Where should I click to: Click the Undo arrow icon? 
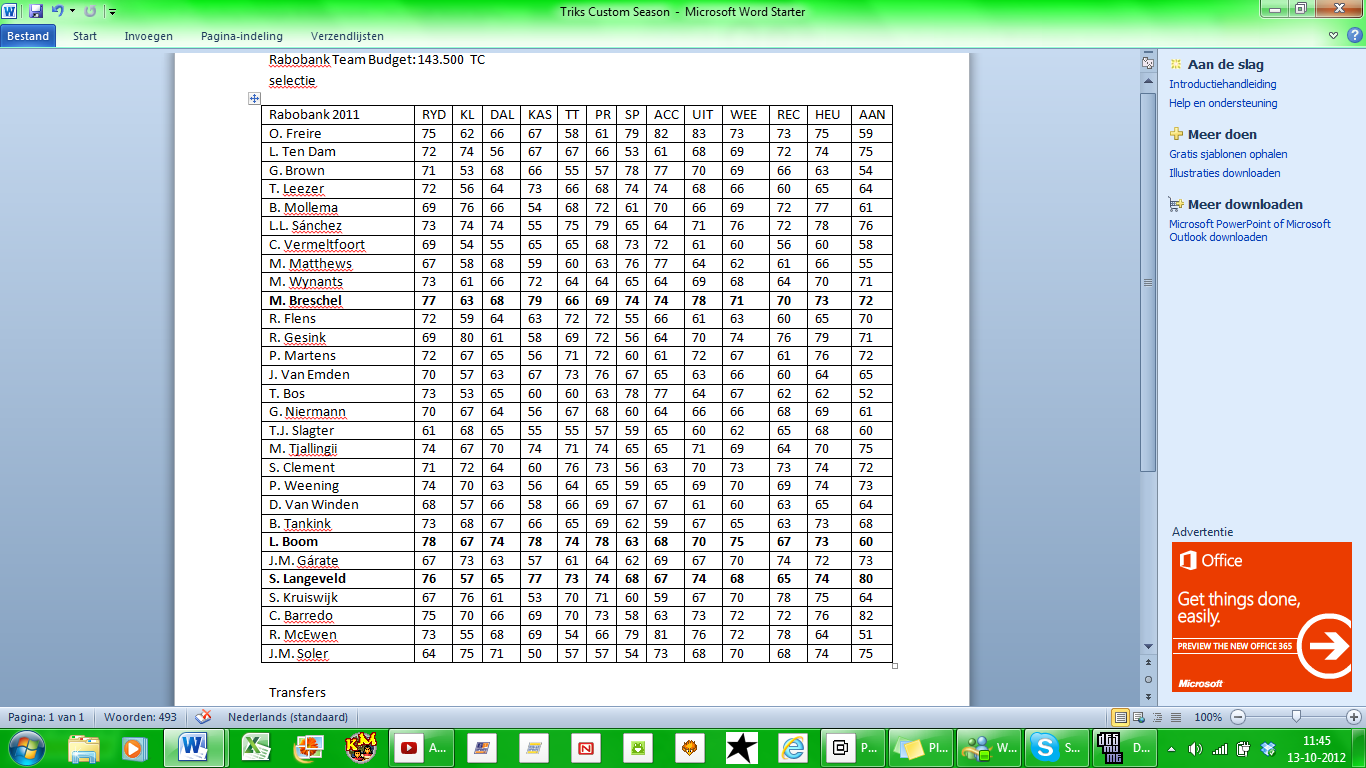coord(57,11)
